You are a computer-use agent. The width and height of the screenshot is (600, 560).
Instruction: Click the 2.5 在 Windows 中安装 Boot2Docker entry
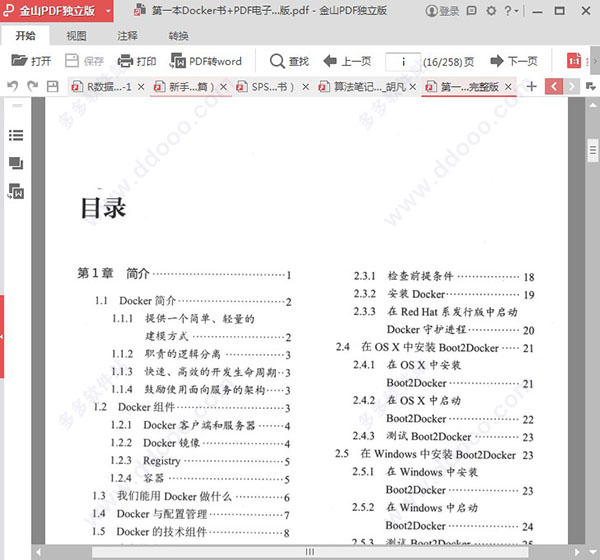[434, 454]
